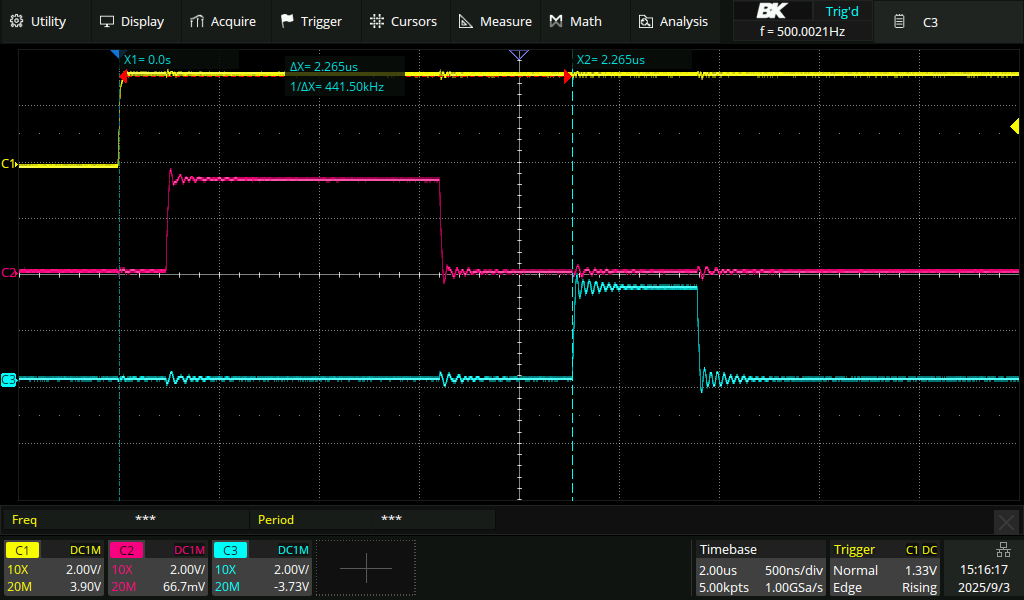
Task: Select the blue X1 cursor marker triangle
Action: 116,54
